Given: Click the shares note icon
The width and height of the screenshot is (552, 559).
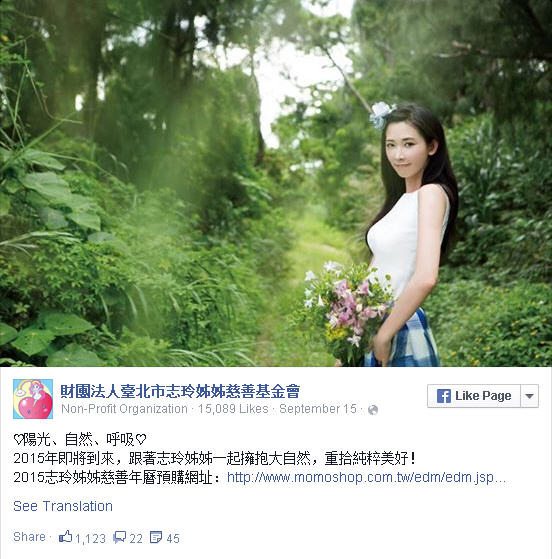Looking at the screenshot, I should tap(156, 537).
